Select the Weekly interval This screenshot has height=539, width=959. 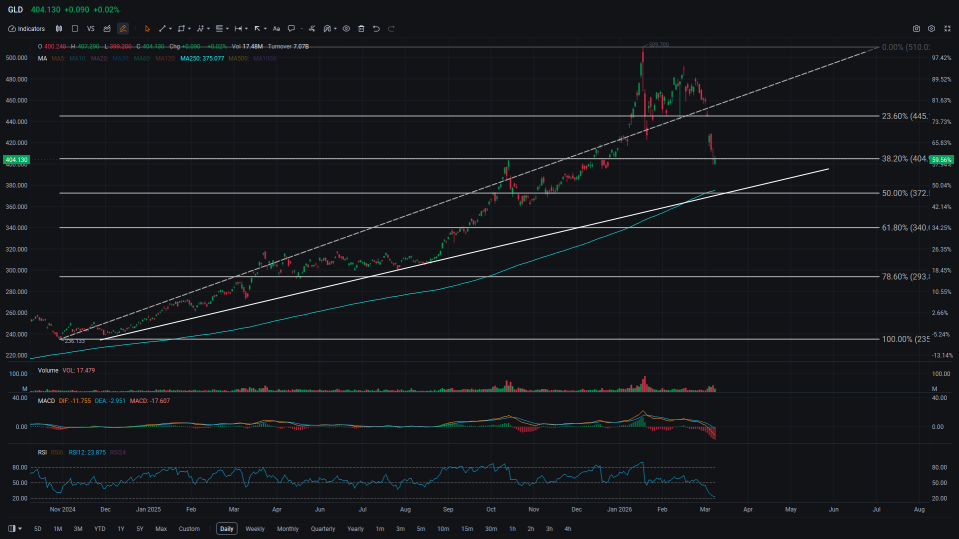[x=255, y=529]
